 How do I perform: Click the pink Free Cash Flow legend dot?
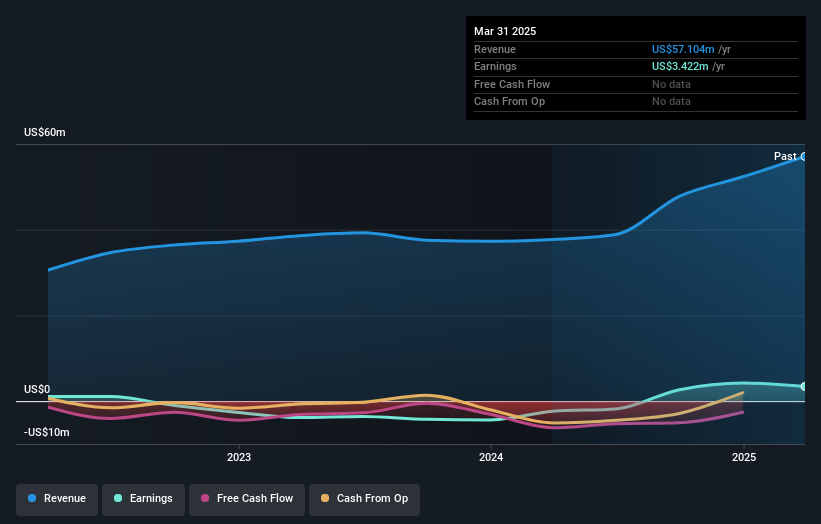click(205, 498)
